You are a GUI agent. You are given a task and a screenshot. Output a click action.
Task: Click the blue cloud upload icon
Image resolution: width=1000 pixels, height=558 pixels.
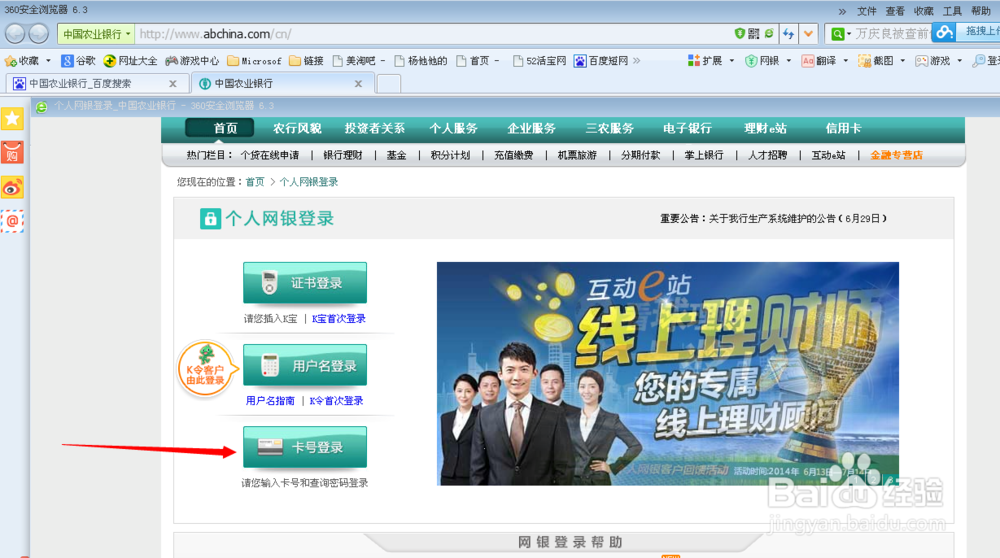click(945, 31)
